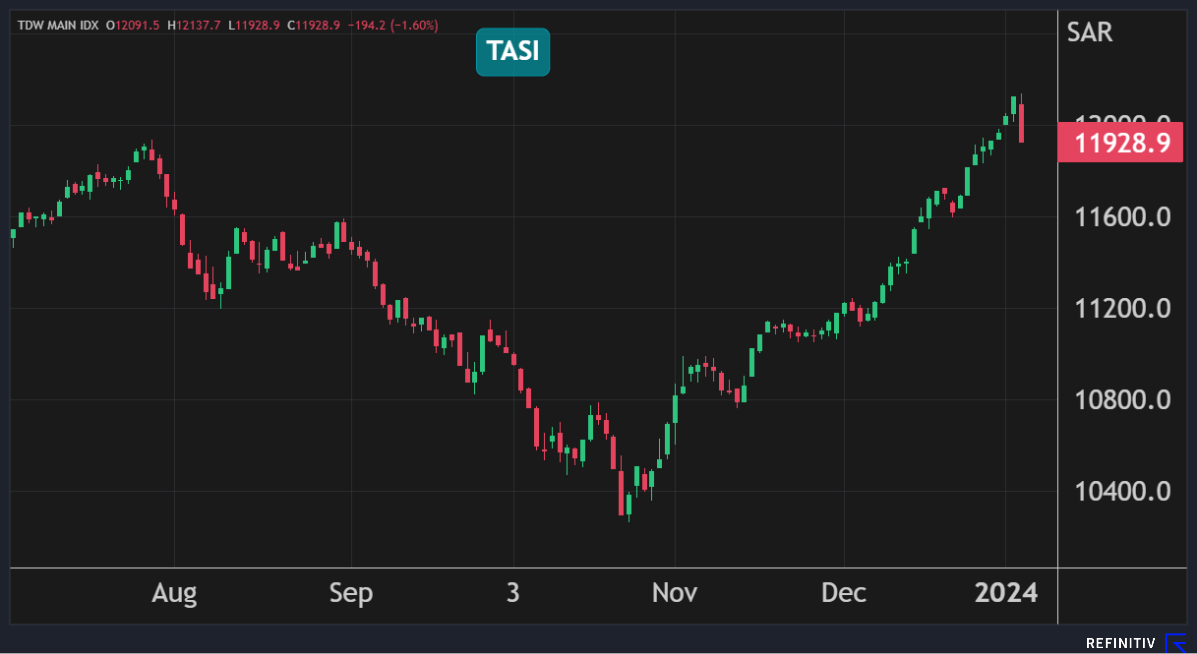This screenshot has height=654, width=1197.
Task: Click the Aug label on time axis
Action: pyautogui.click(x=174, y=593)
